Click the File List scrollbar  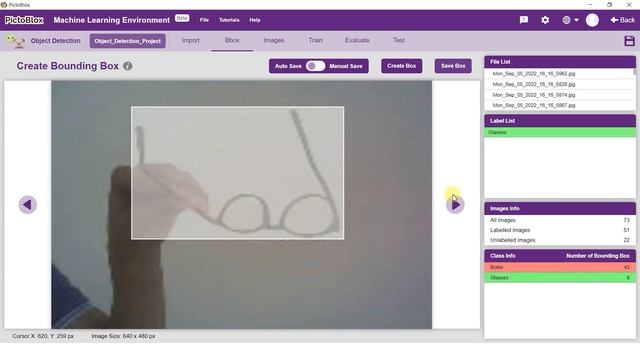[x=634, y=72]
